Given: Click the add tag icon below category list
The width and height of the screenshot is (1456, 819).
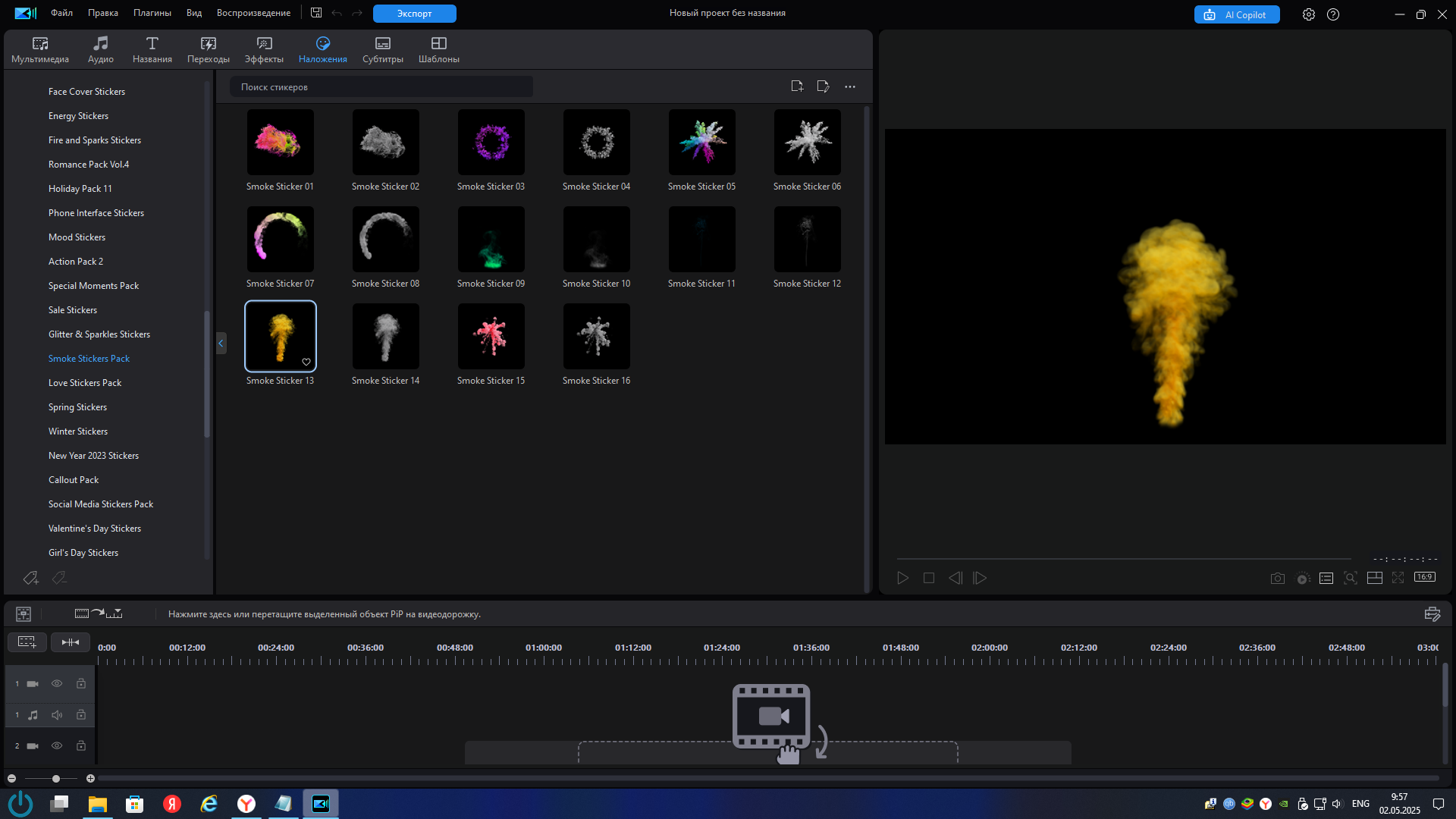Looking at the screenshot, I should pyautogui.click(x=30, y=579).
